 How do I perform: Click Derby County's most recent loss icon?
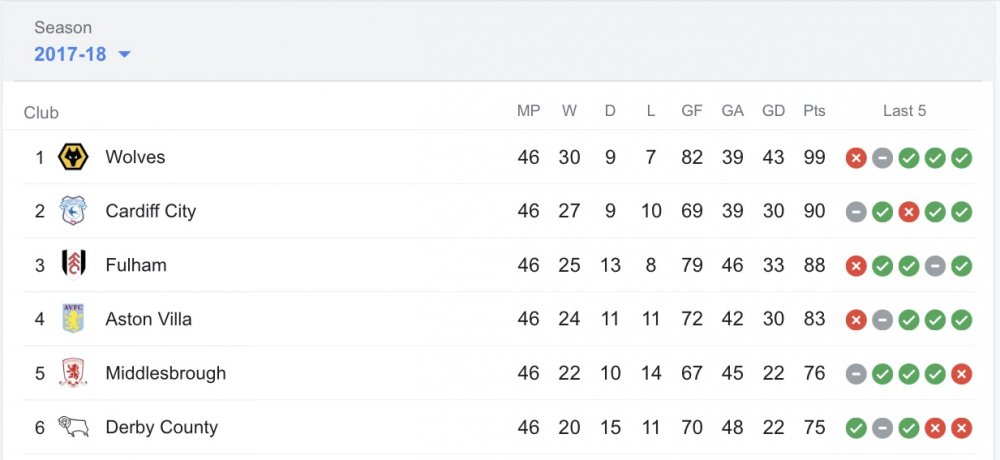(x=961, y=428)
